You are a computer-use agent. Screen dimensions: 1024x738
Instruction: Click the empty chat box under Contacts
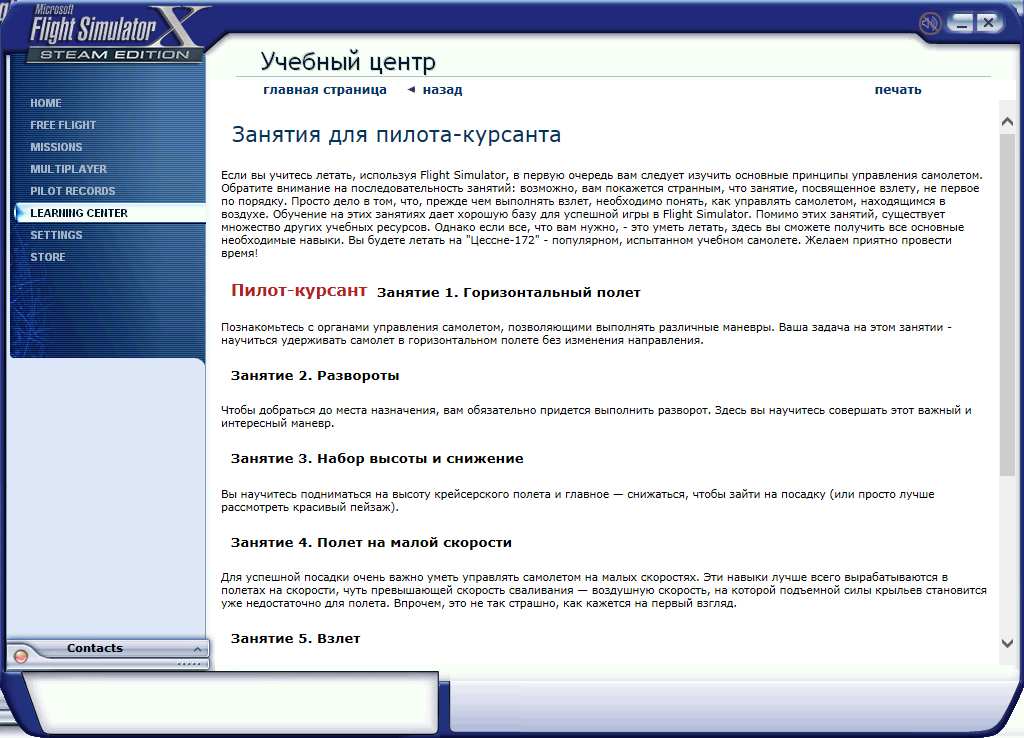point(232,701)
